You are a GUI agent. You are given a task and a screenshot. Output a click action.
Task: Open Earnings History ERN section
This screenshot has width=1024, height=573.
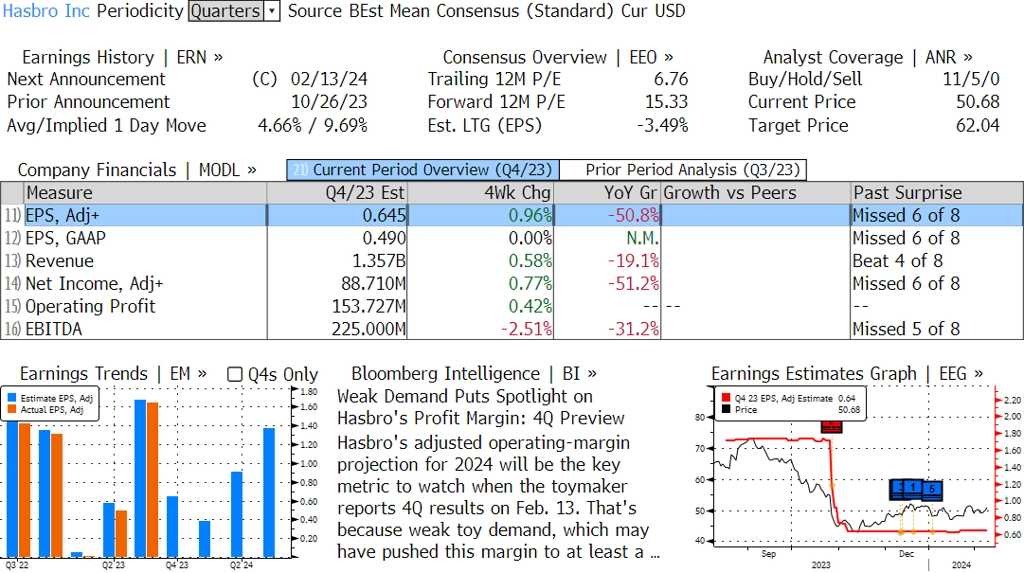click(x=122, y=57)
